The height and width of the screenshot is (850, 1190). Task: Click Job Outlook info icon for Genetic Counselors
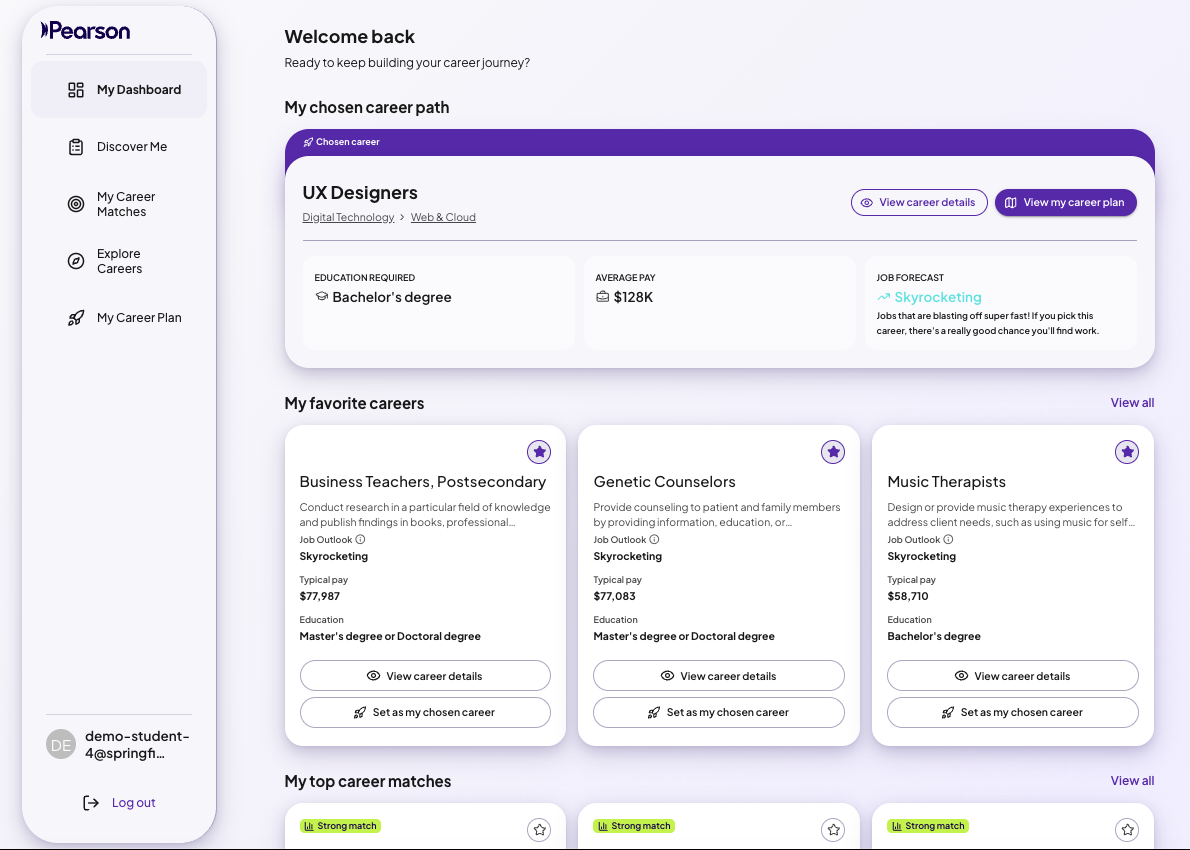654,540
